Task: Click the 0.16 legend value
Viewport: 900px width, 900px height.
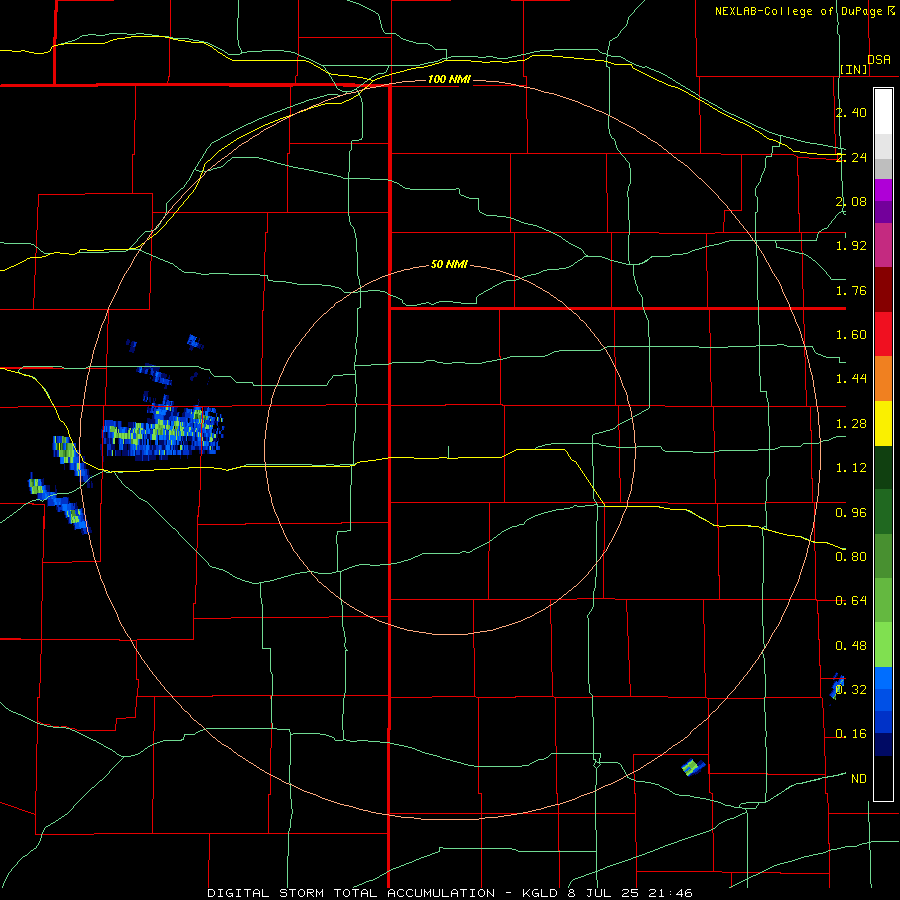Action: pyautogui.click(x=851, y=734)
